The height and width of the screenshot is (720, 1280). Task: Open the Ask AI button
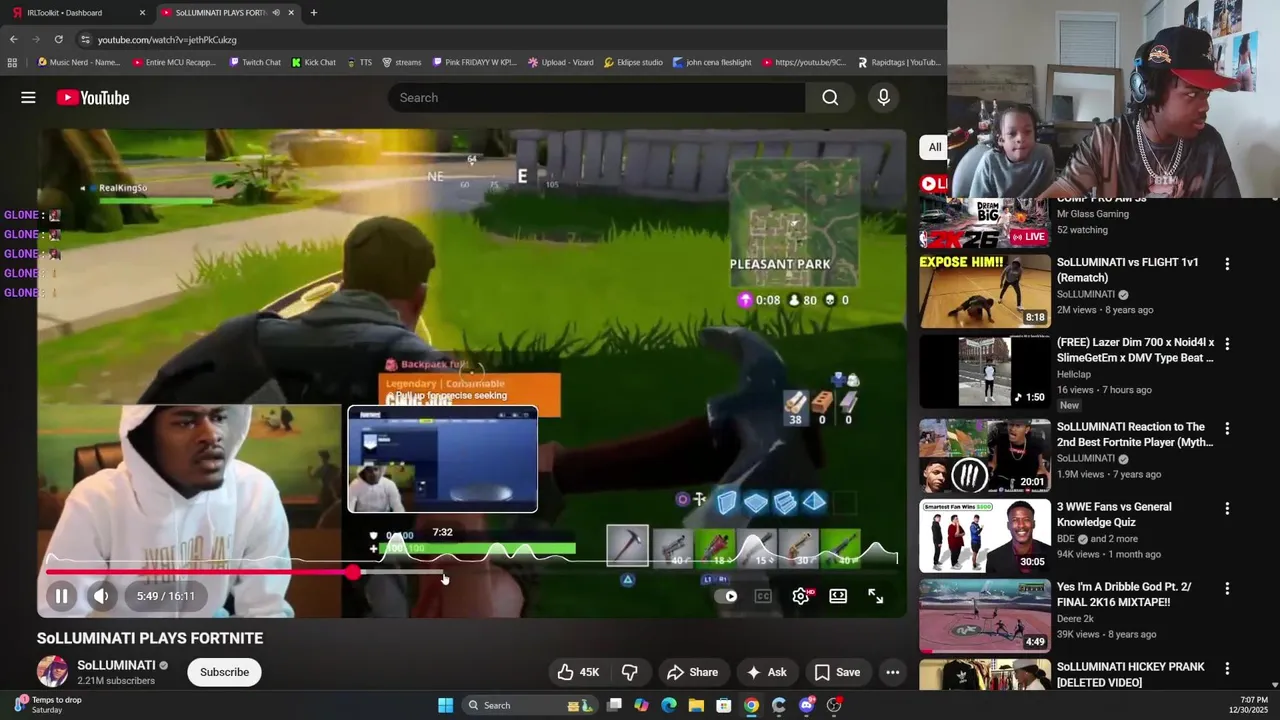pyautogui.click(x=766, y=672)
